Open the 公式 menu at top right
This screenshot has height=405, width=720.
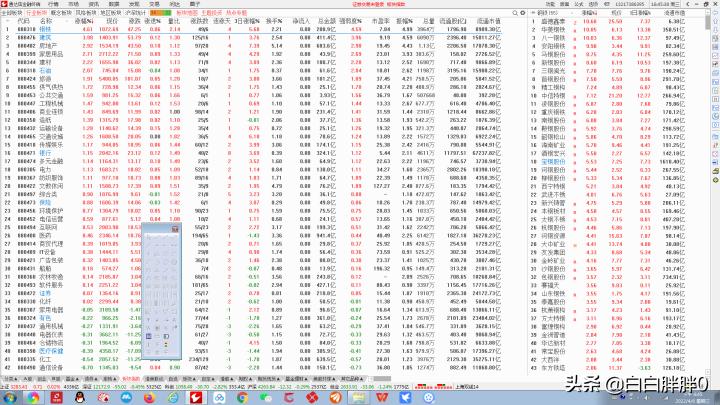point(579,4)
